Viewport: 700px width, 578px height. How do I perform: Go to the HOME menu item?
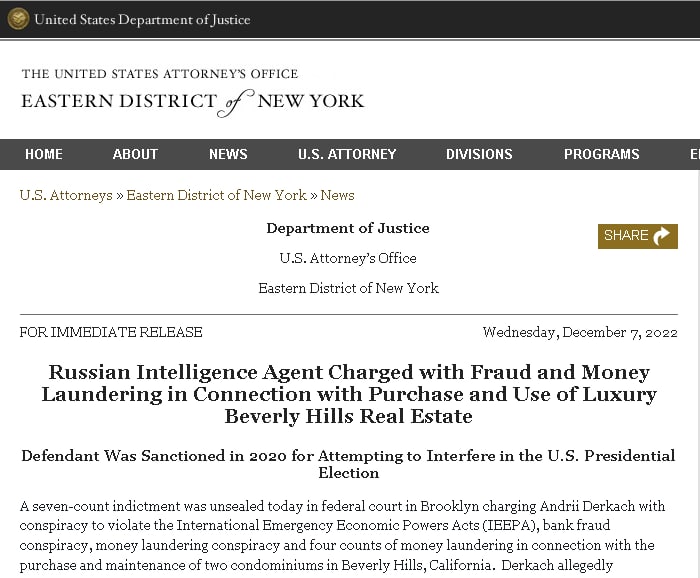point(44,154)
